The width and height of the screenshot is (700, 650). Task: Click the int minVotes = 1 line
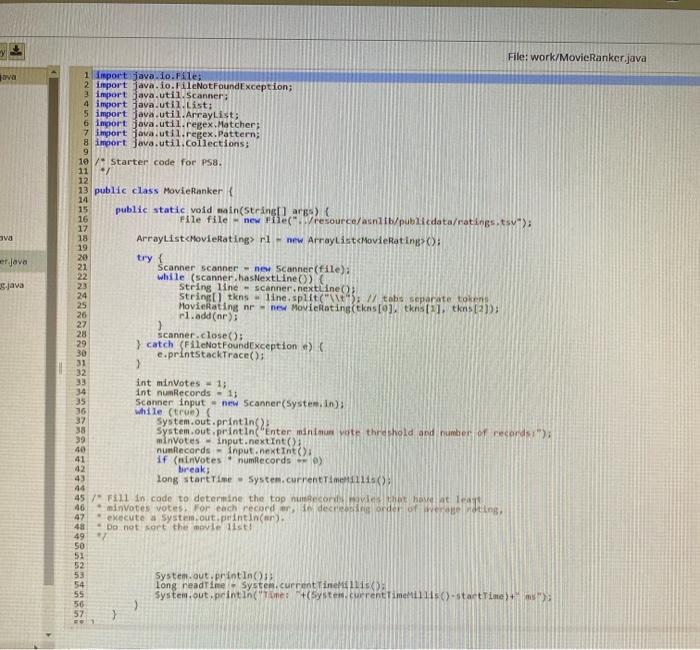pos(181,383)
